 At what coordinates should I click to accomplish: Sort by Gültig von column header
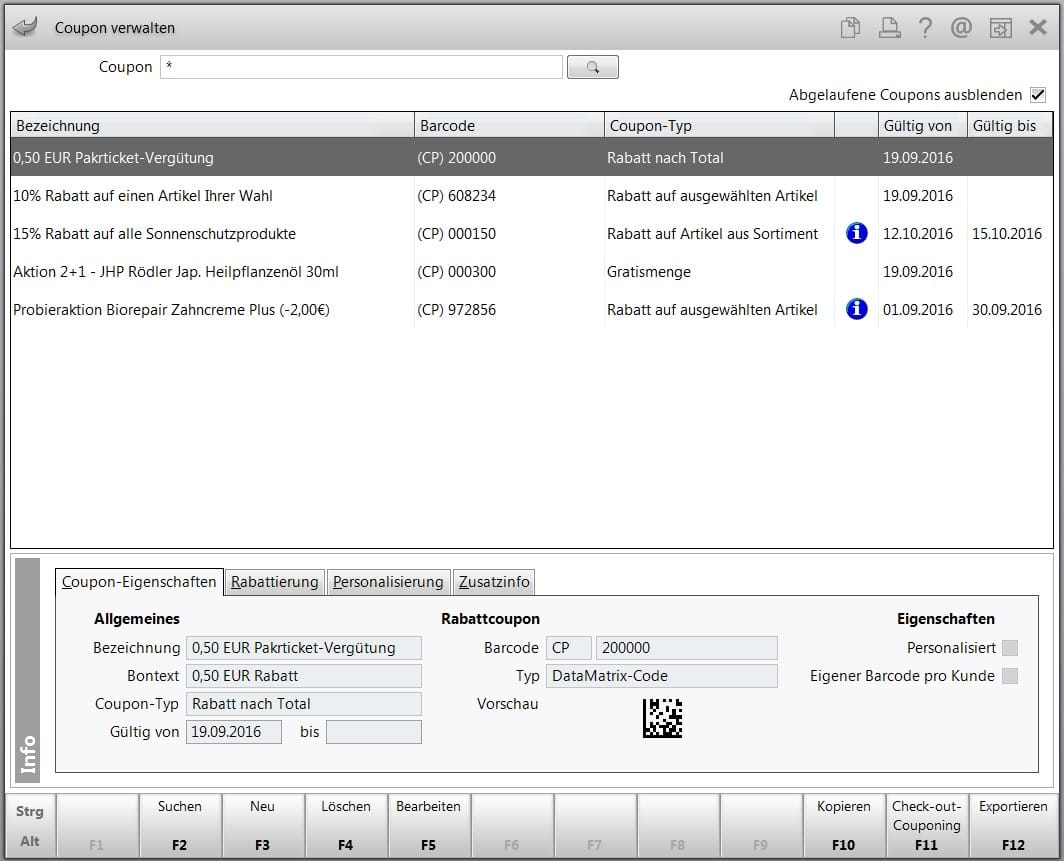coord(922,126)
